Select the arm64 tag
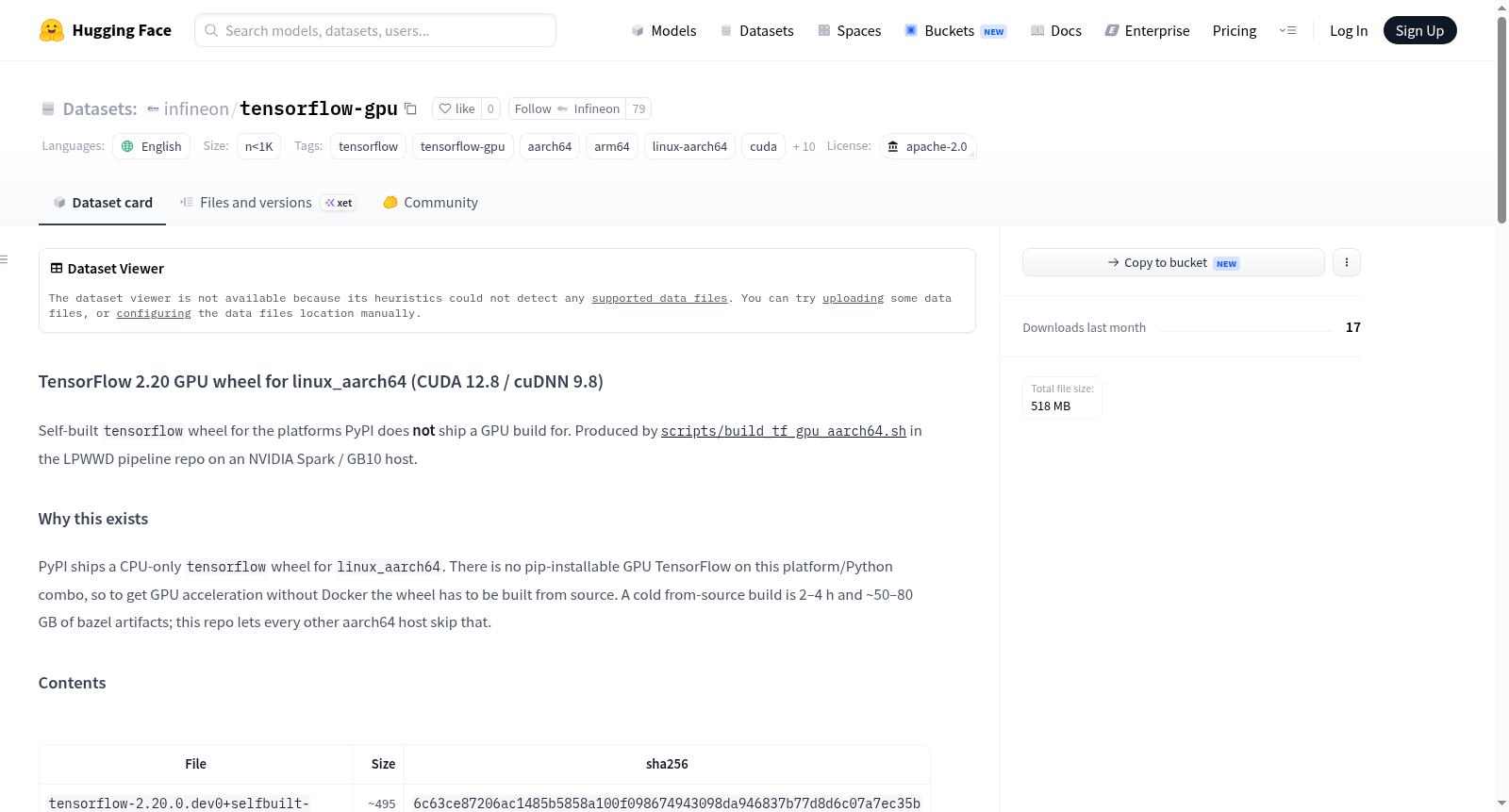The width and height of the screenshot is (1509, 812). pos(612,146)
